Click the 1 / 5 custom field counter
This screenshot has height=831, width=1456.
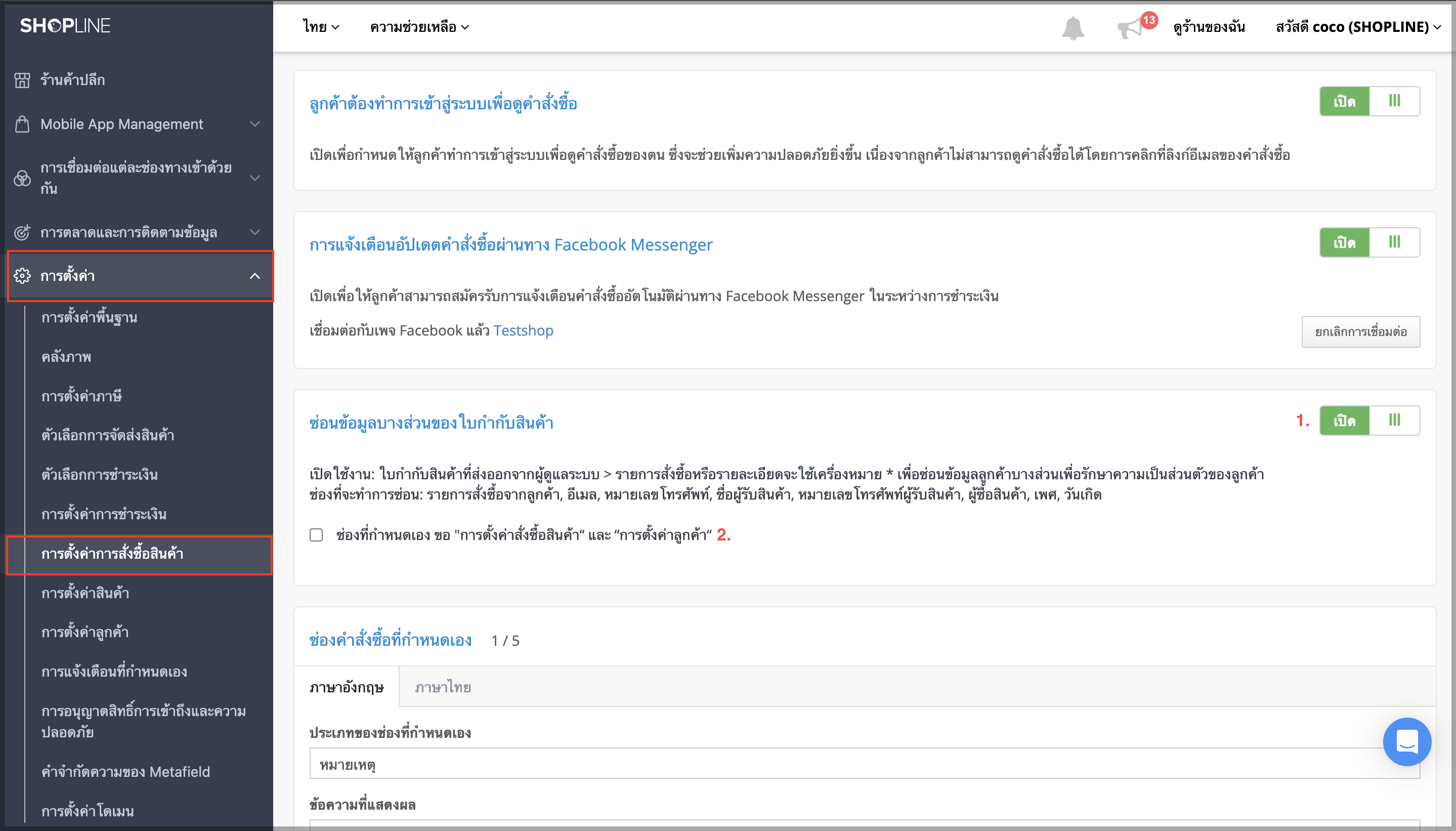click(x=505, y=641)
